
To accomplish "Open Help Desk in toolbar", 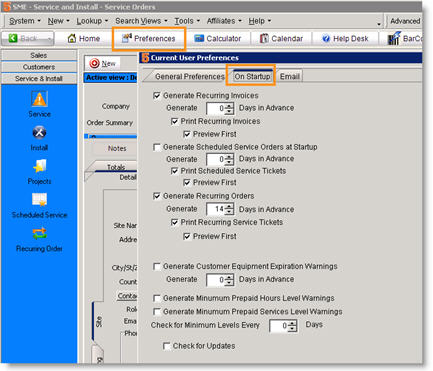I will coord(345,39).
